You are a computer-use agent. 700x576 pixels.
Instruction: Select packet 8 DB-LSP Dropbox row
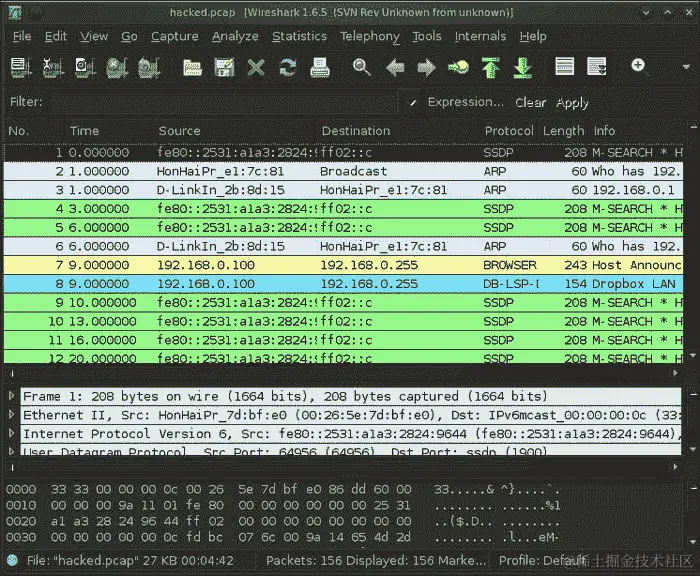tap(343, 284)
